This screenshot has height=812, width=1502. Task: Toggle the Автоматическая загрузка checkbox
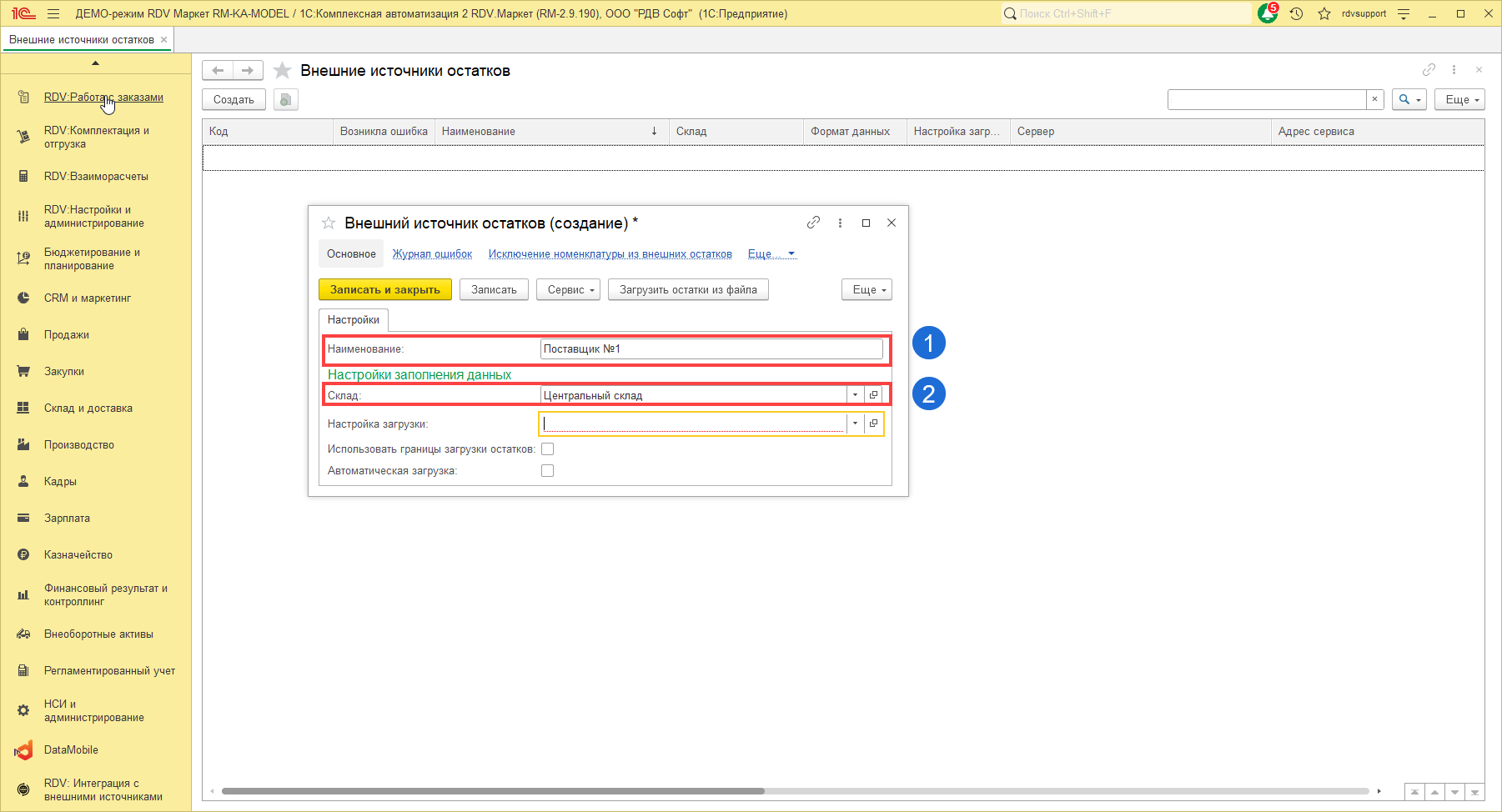pyautogui.click(x=548, y=471)
